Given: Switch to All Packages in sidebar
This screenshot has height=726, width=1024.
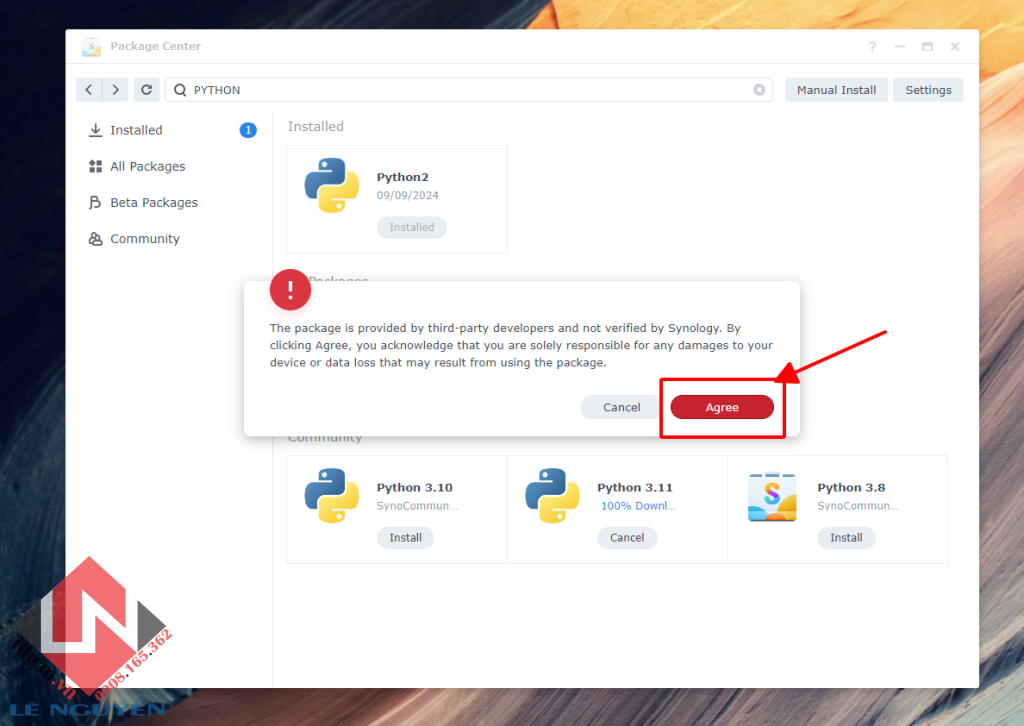Looking at the screenshot, I should [x=147, y=166].
